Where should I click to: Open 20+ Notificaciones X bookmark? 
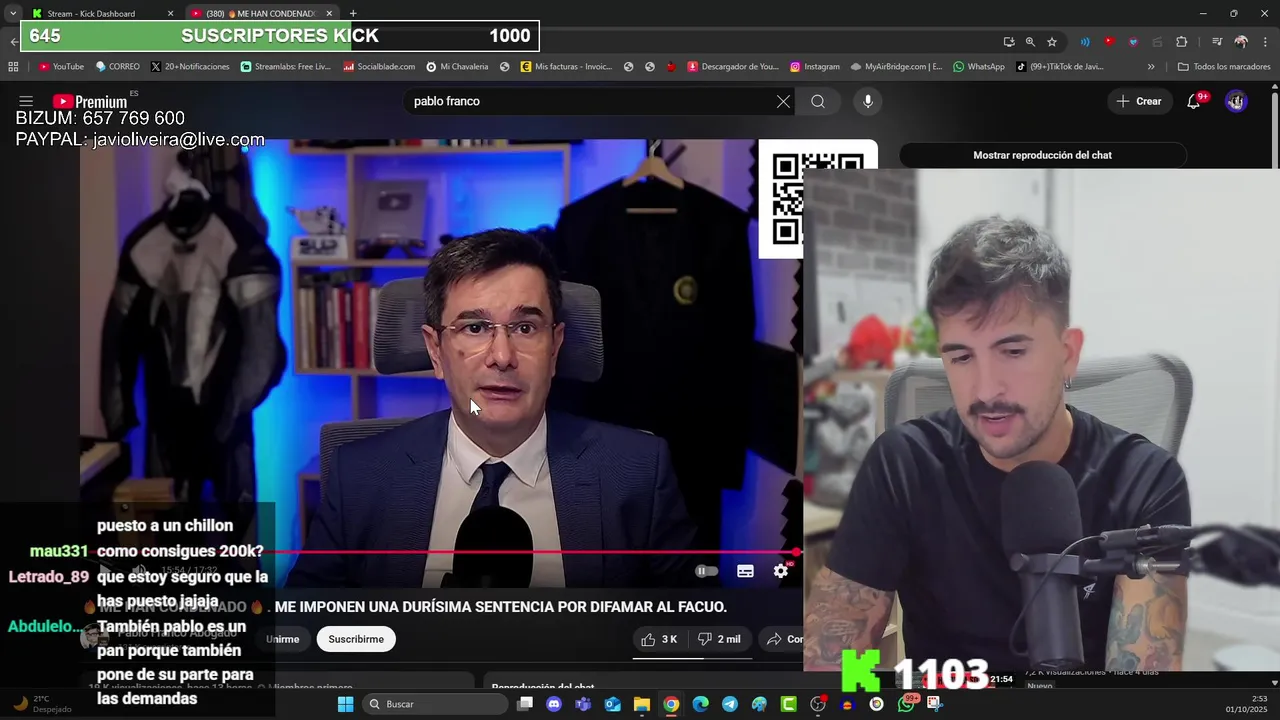(190, 67)
